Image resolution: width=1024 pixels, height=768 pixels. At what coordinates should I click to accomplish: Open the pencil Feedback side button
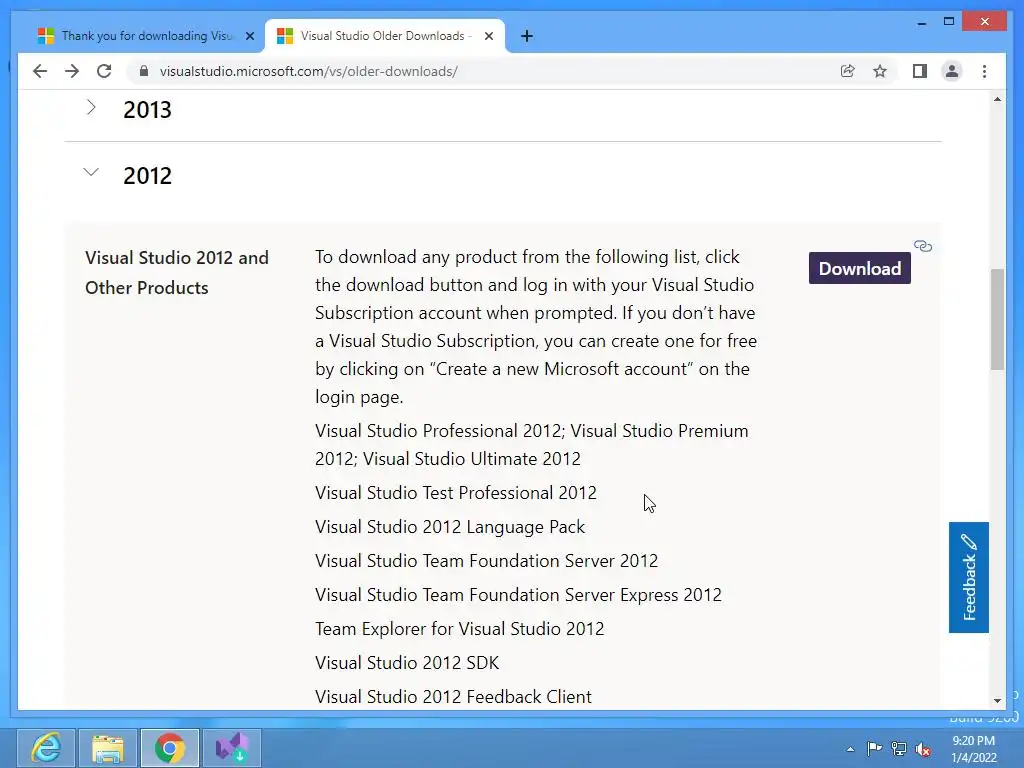coord(968,577)
